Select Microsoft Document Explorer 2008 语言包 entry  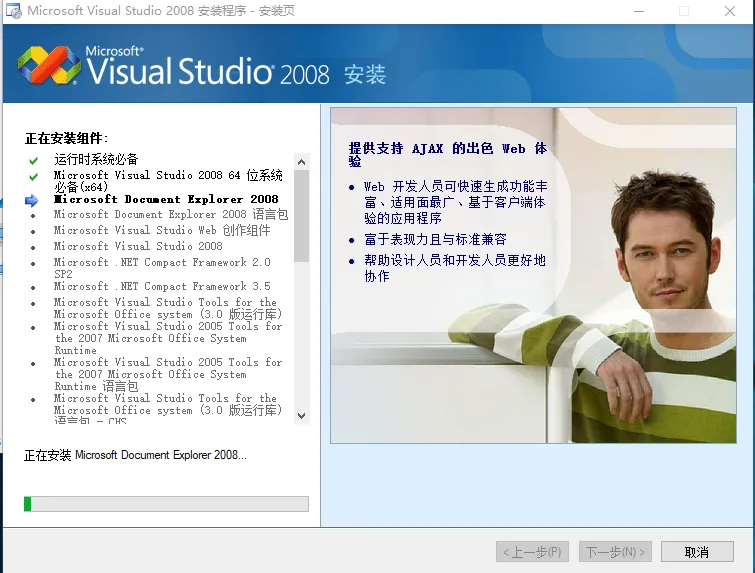coord(171,214)
